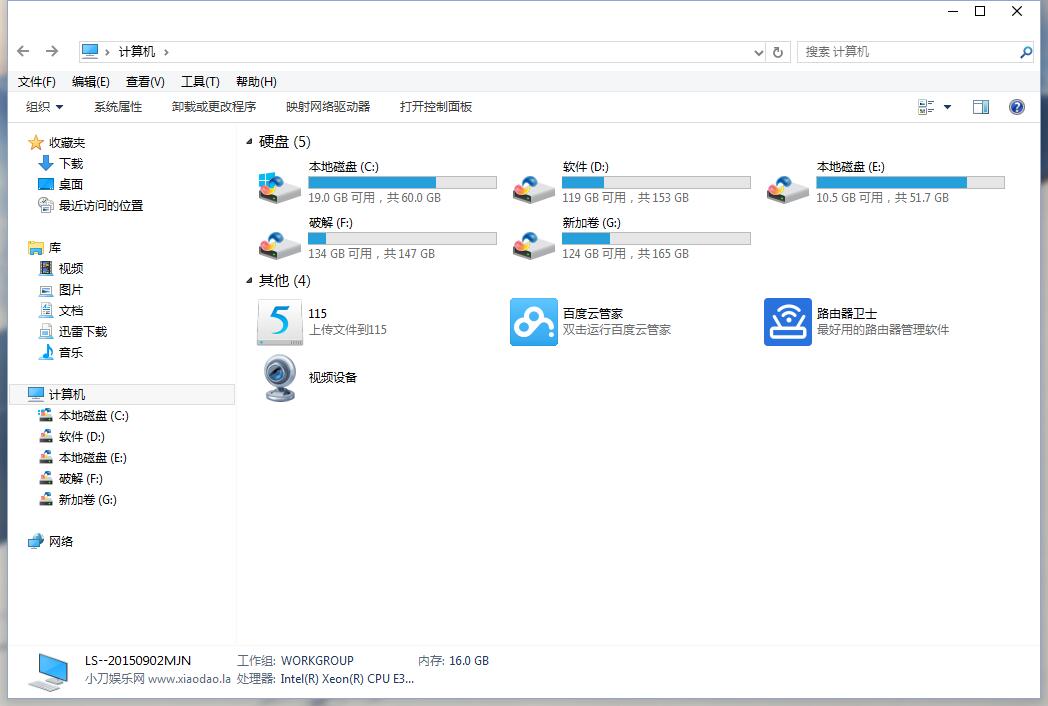Toggle the preview pane icon
The height and width of the screenshot is (706, 1048).
pyautogui.click(x=980, y=107)
